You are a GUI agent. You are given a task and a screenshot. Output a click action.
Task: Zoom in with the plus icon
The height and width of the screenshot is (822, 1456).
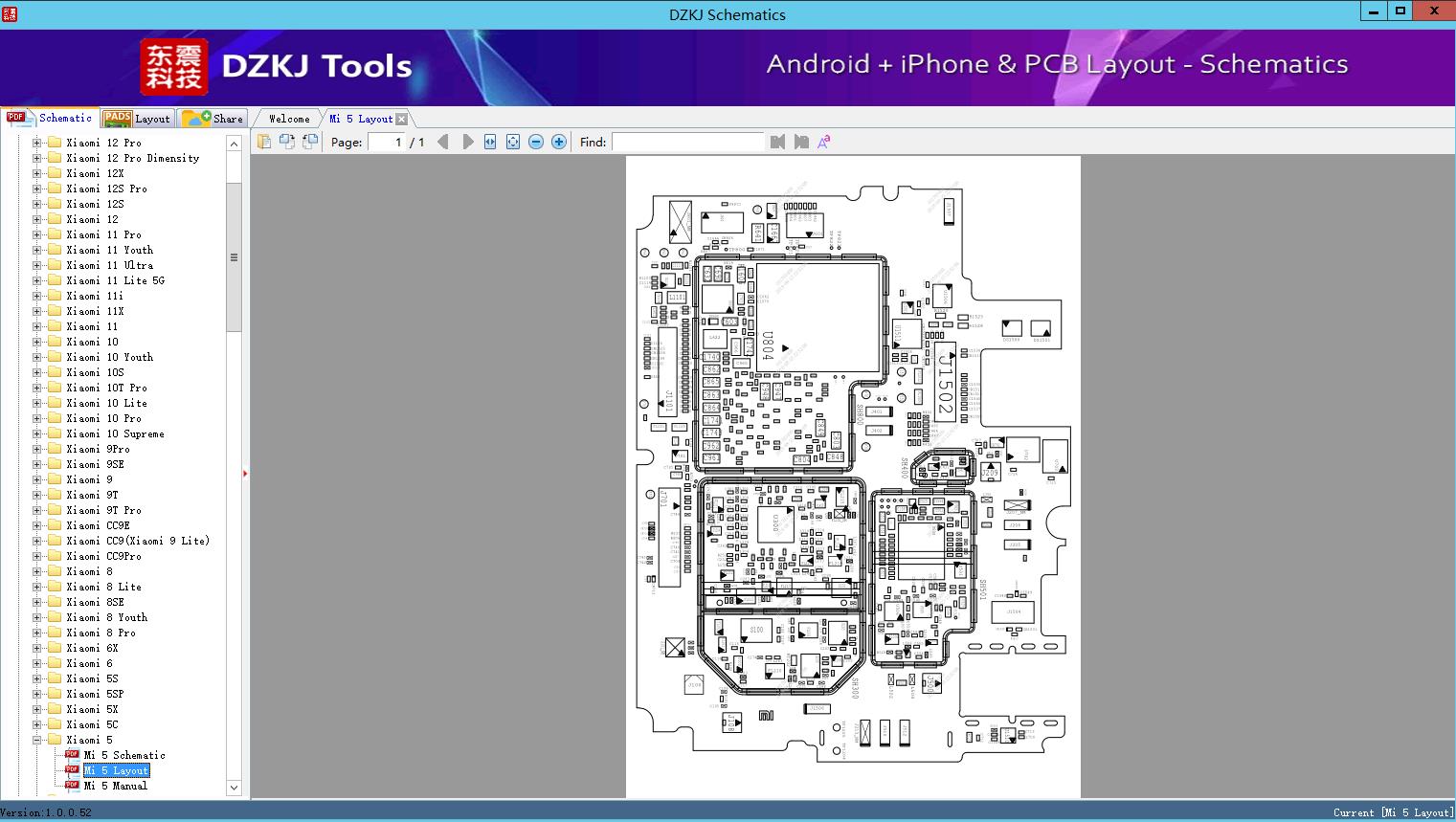559,142
